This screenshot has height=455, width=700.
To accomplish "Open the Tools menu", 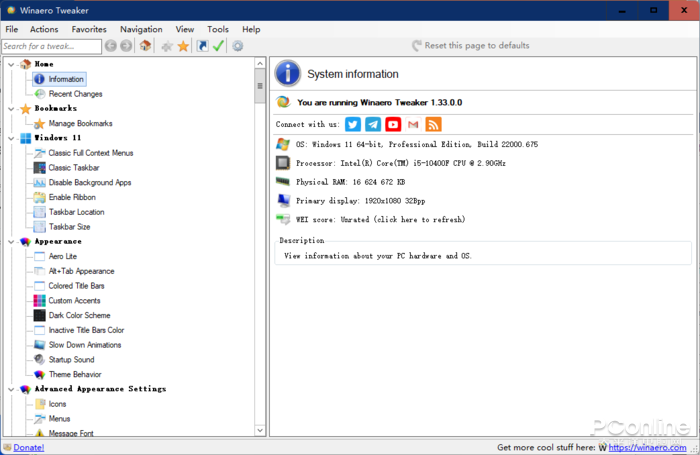I will pos(217,30).
